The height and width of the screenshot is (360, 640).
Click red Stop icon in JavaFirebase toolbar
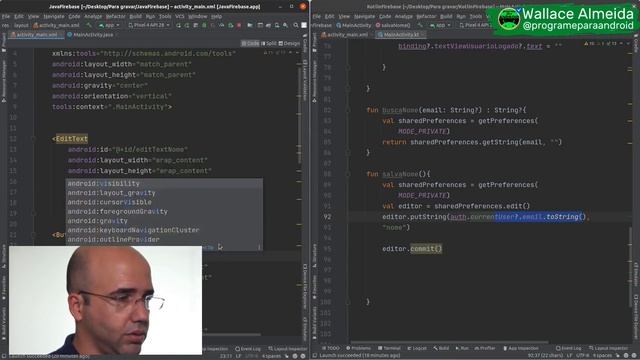point(239,25)
